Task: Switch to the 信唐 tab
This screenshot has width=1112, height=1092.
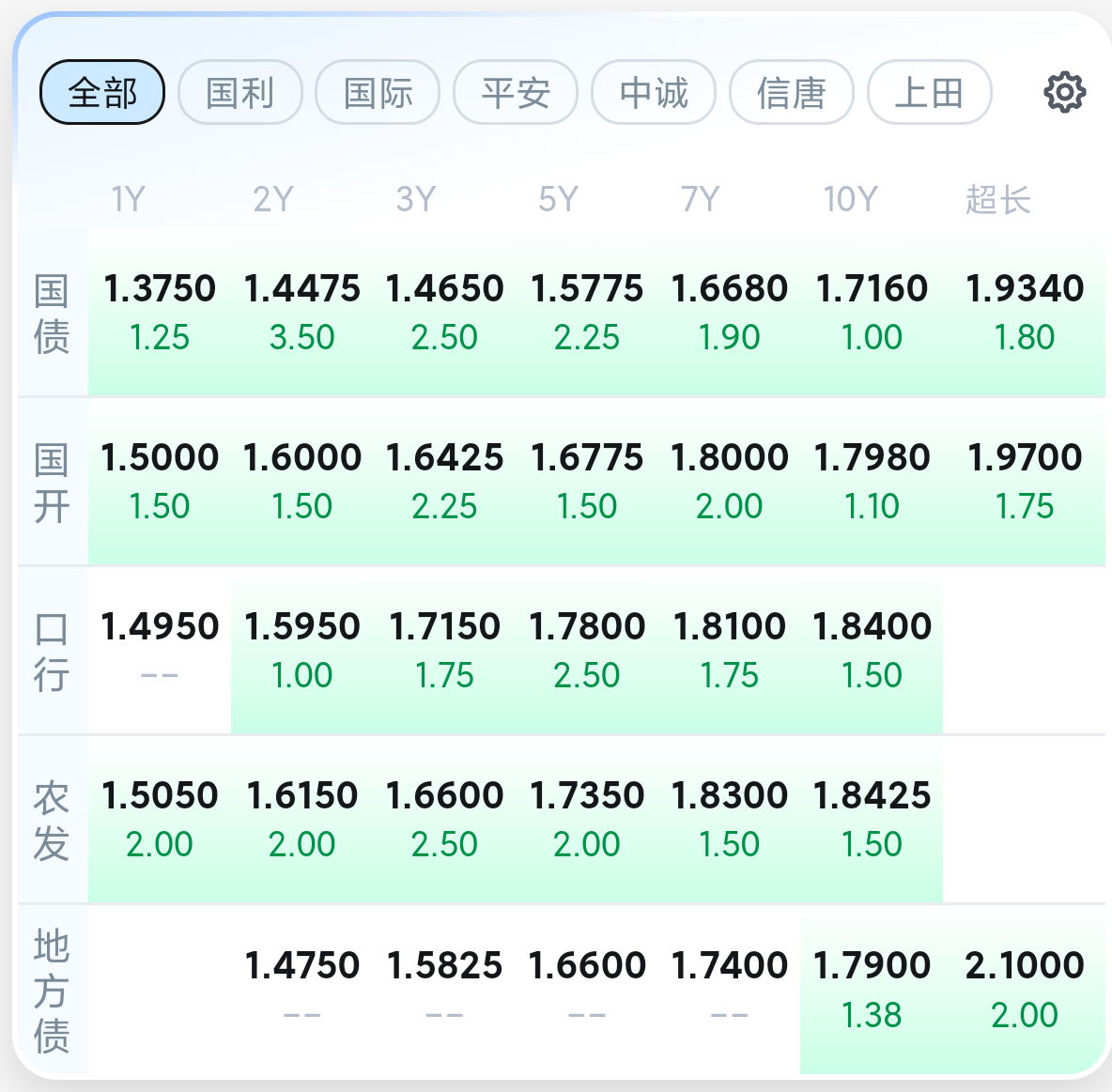Action: (792, 92)
